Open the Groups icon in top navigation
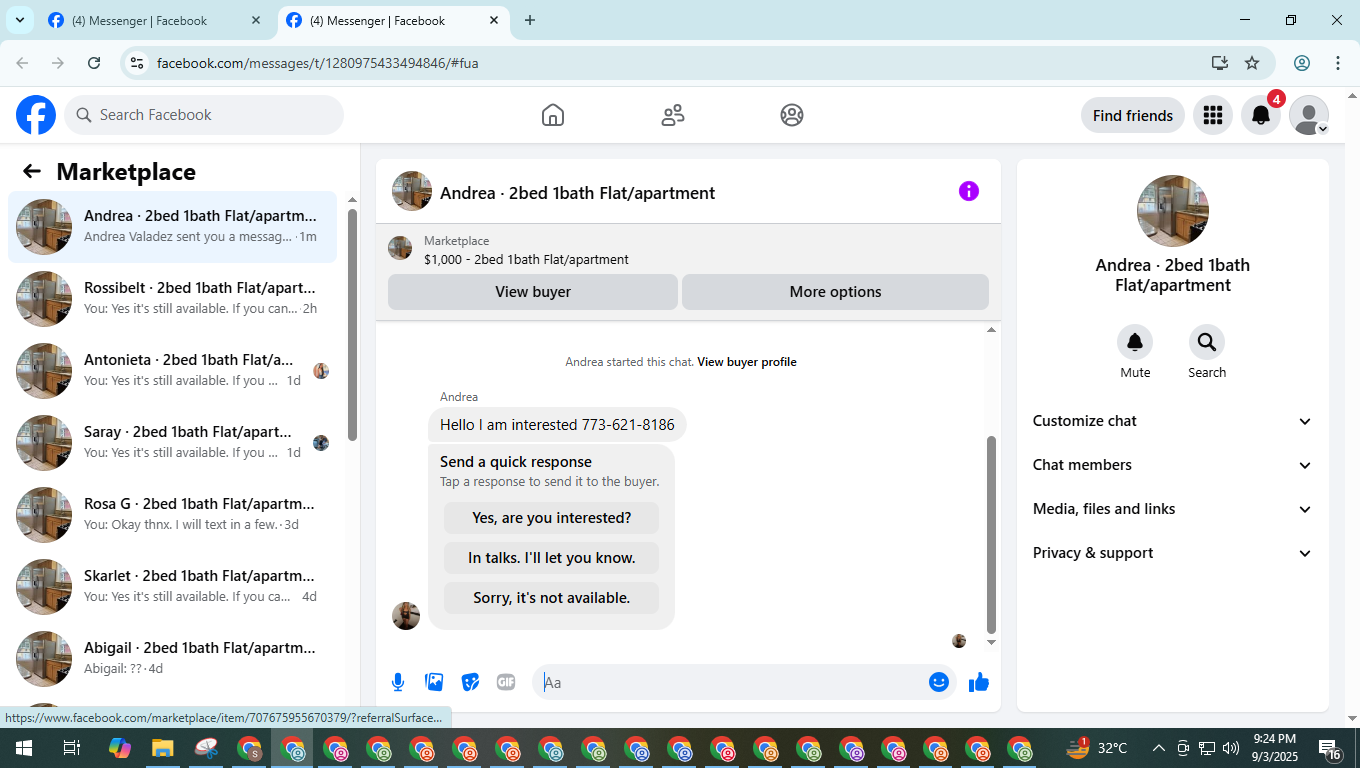 [792, 115]
